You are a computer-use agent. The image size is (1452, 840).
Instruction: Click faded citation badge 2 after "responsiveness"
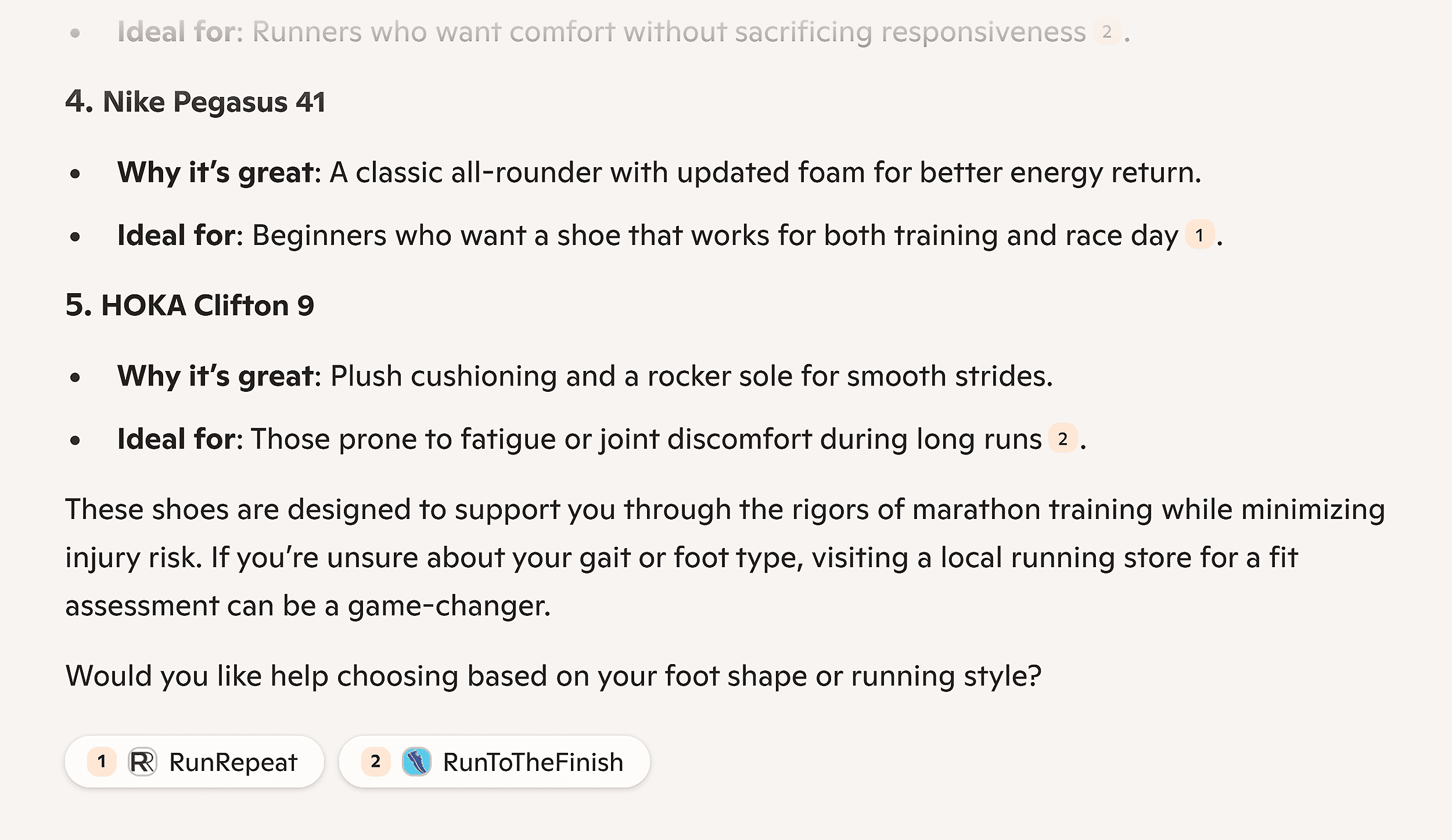[x=1106, y=32]
